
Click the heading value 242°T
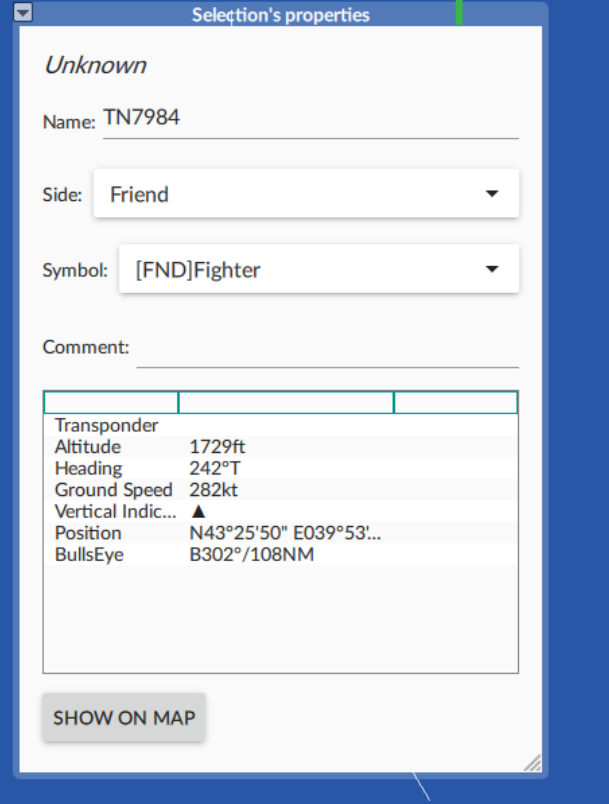pyautogui.click(x=215, y=468)
